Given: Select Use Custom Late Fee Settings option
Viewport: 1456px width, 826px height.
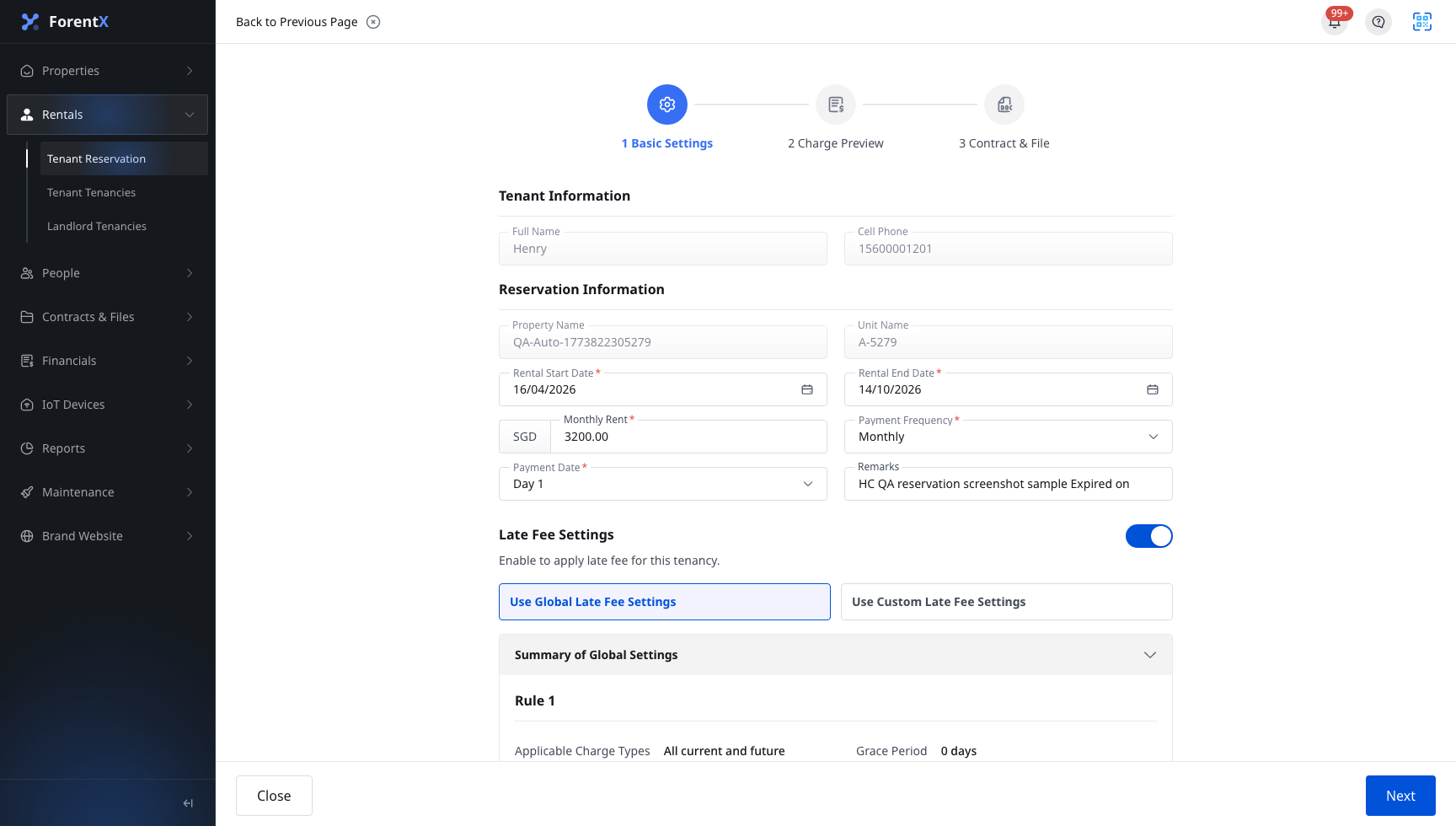Looking at the screenshot, I should coord(1007,602).
